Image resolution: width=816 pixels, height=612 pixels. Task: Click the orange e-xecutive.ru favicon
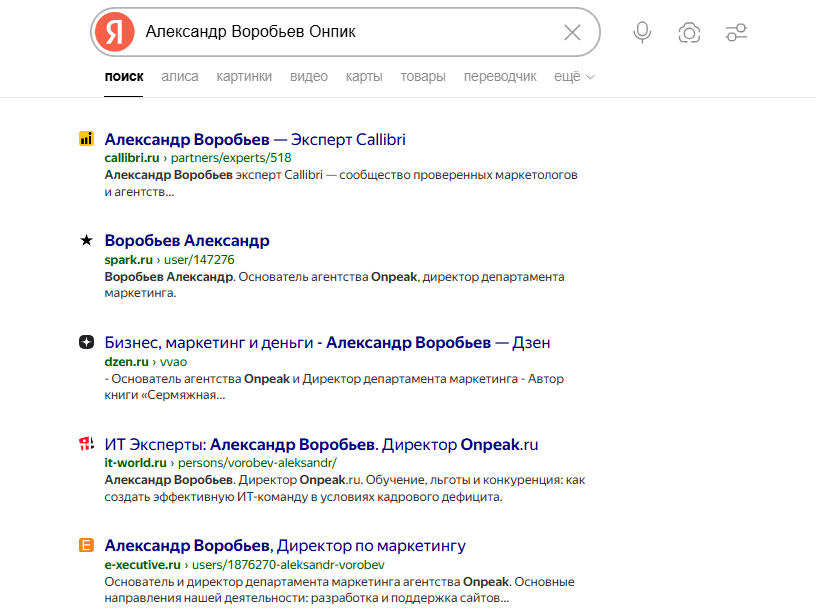point(86,546)
